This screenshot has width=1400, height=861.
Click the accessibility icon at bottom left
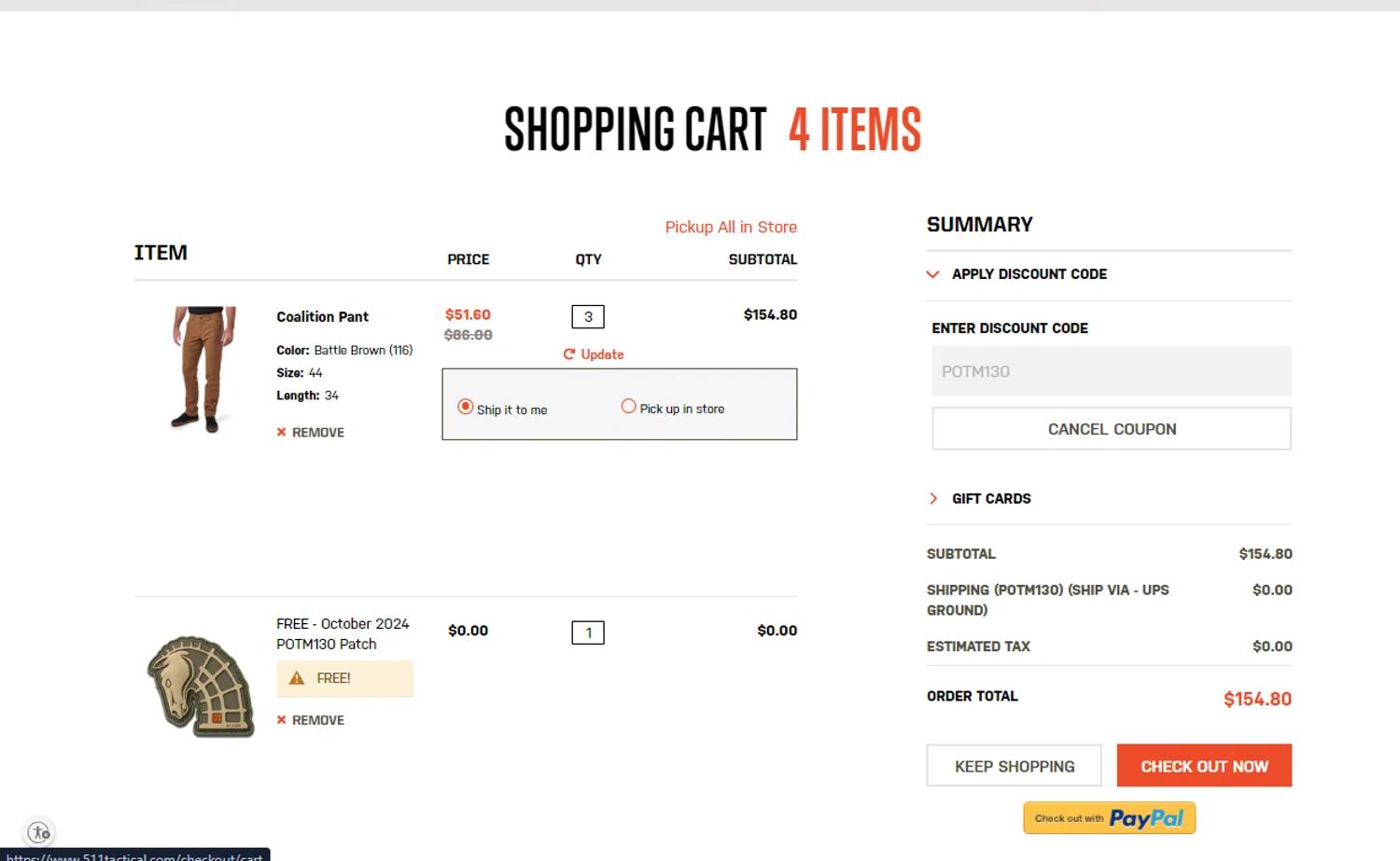tap(39, 831)
